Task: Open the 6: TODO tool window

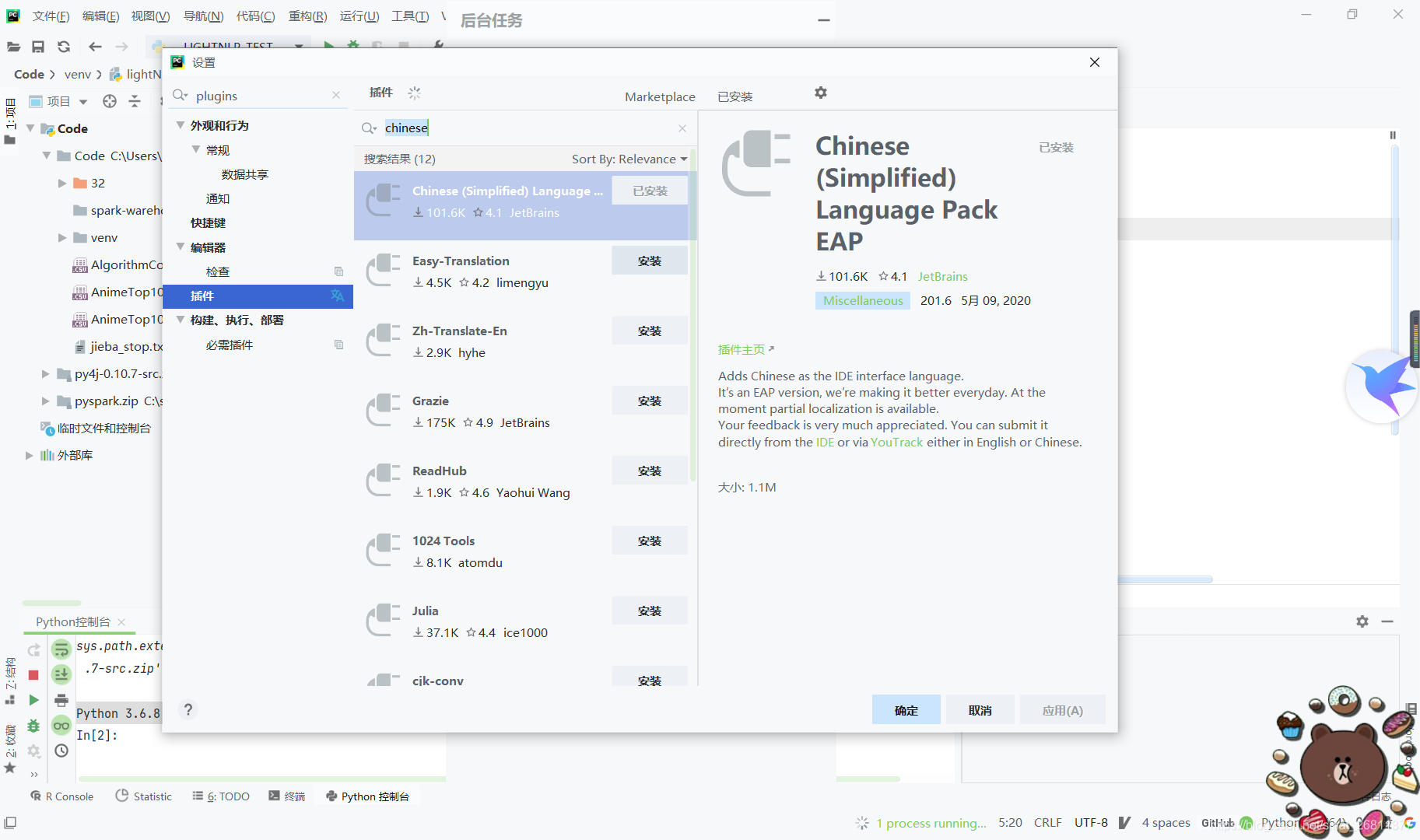Action: pyautogui.click(x=221, y=796)
